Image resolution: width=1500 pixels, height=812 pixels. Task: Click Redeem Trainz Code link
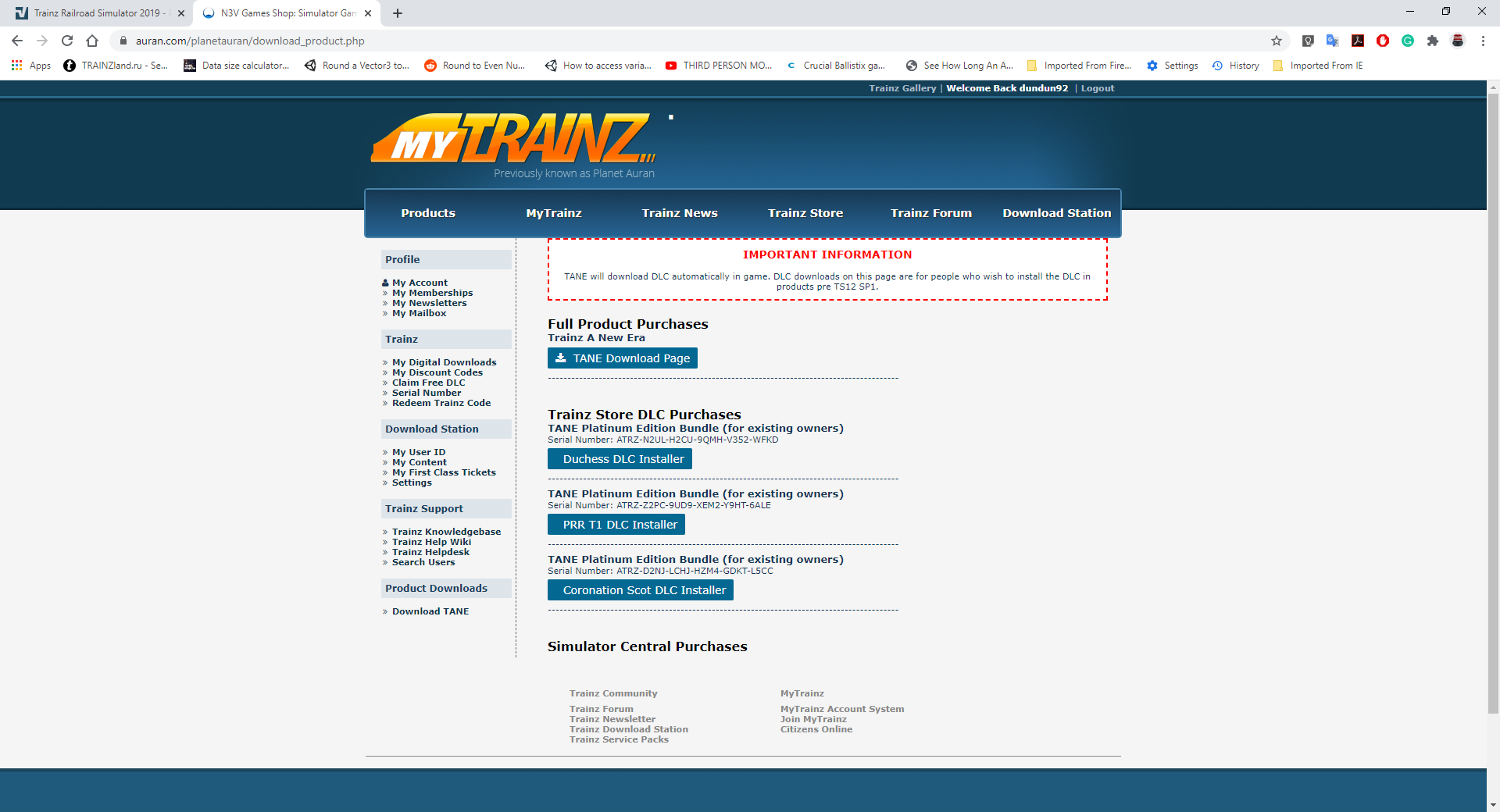(441, 403)
